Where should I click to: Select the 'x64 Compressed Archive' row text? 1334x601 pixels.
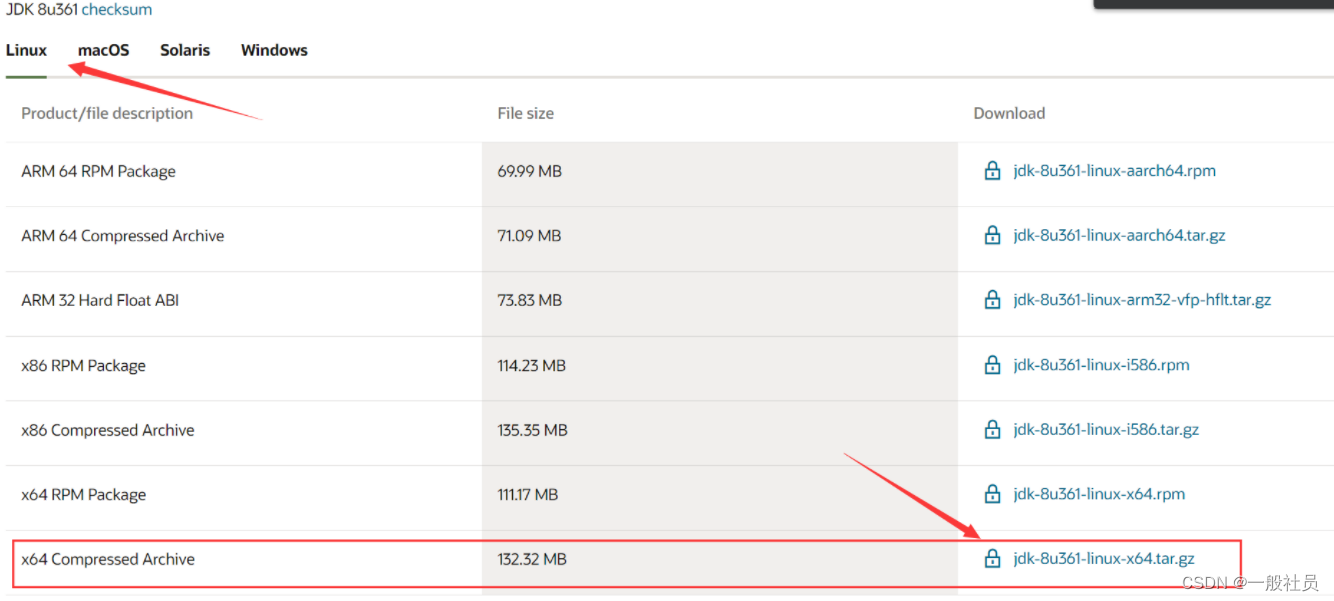point(107,559)
